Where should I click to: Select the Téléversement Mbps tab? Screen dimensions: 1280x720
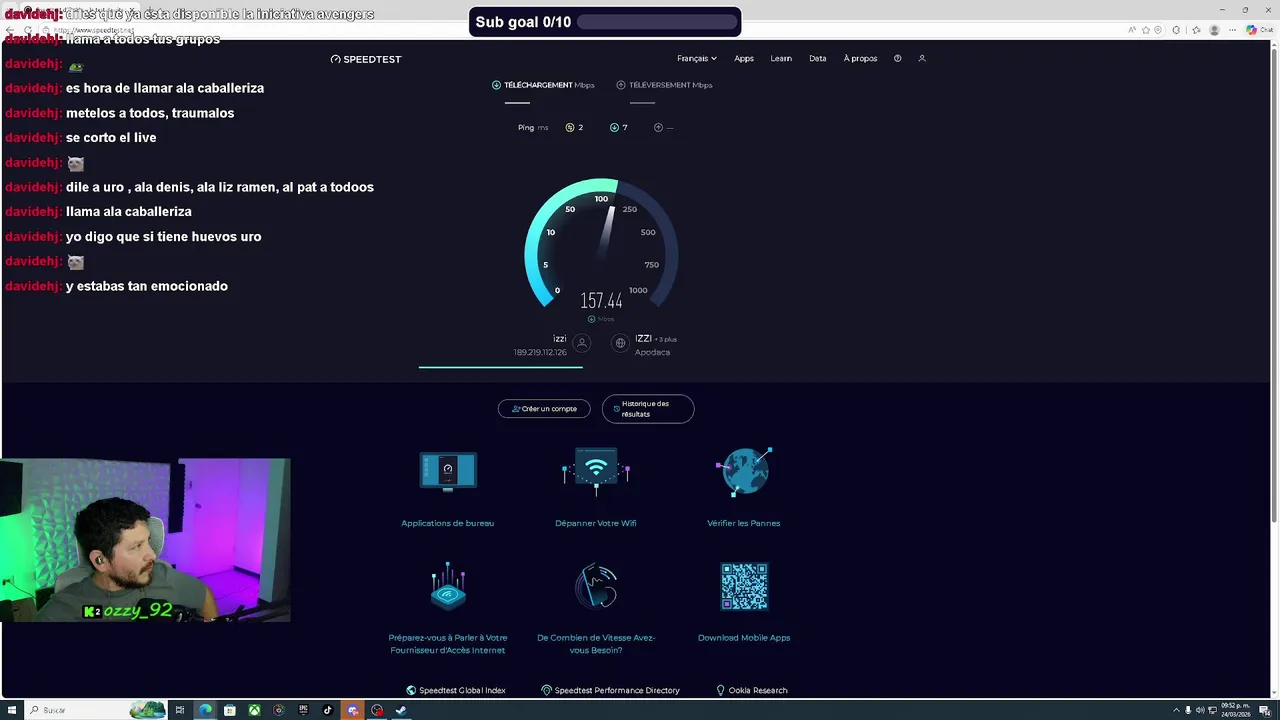(x=664, y=85)
